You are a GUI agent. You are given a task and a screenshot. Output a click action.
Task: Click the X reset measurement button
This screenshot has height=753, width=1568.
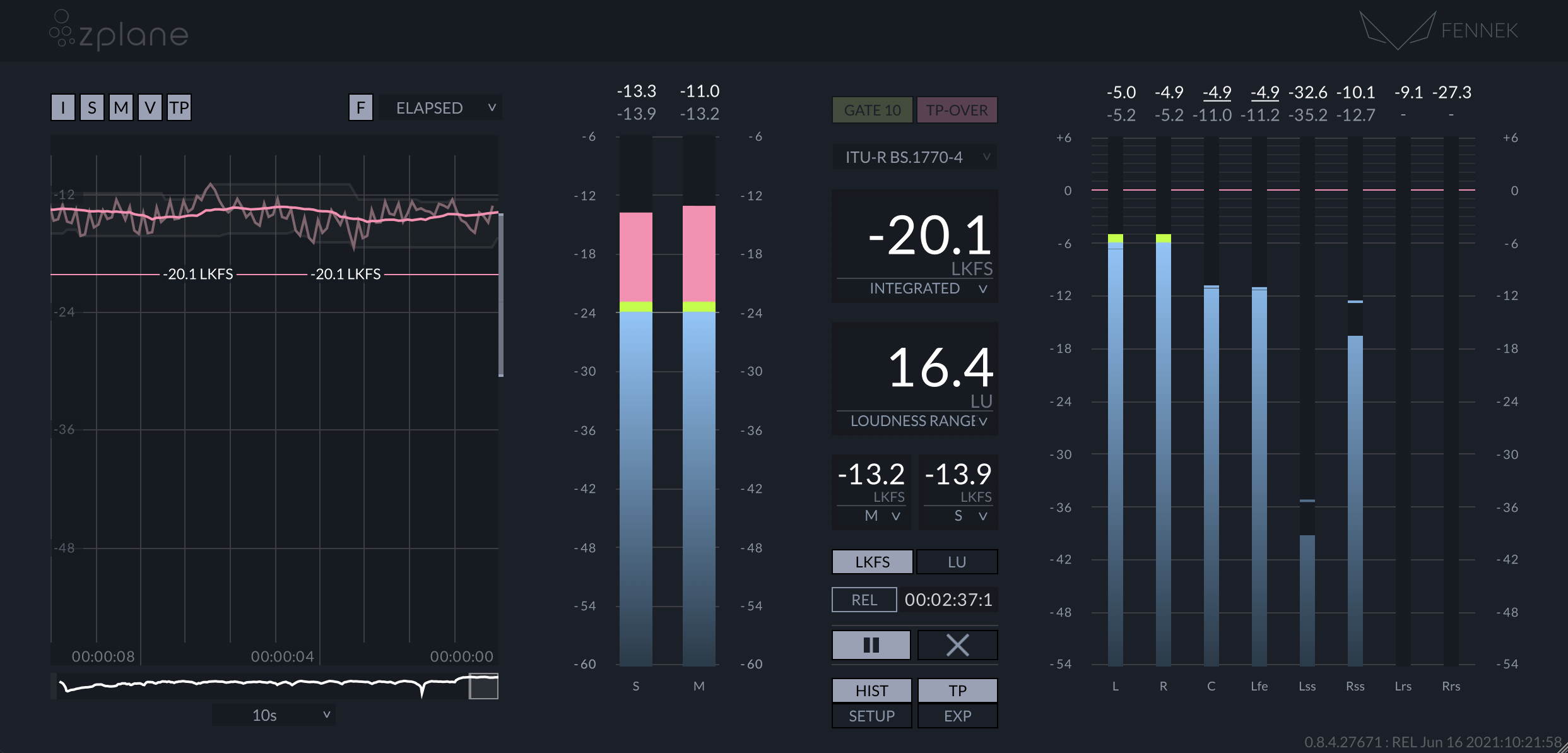tap(957, 645)
